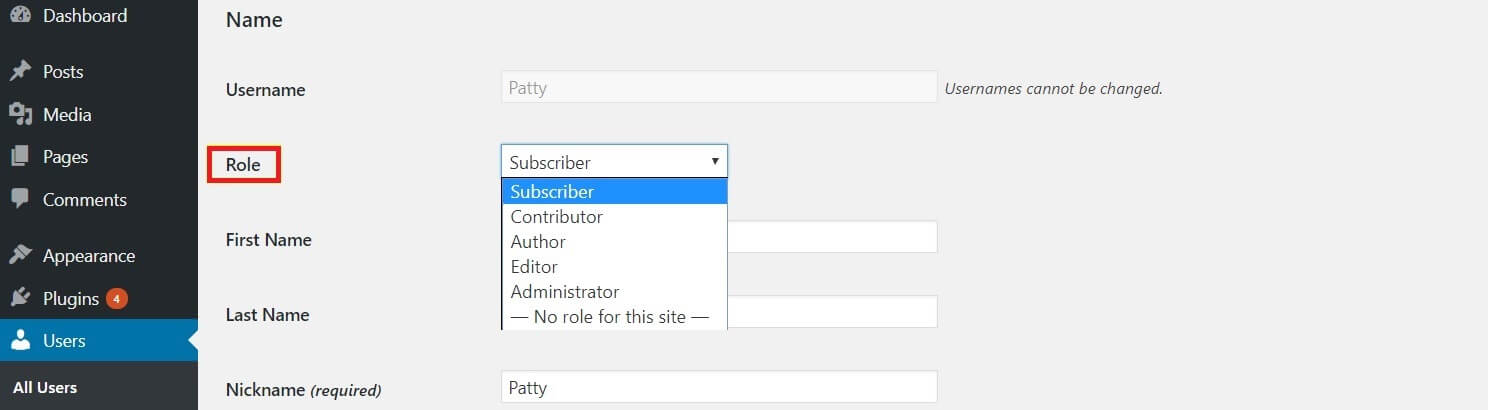Click the Plugins plug icon
Viewport: 1488px width, 410px height.
(20, 298)
